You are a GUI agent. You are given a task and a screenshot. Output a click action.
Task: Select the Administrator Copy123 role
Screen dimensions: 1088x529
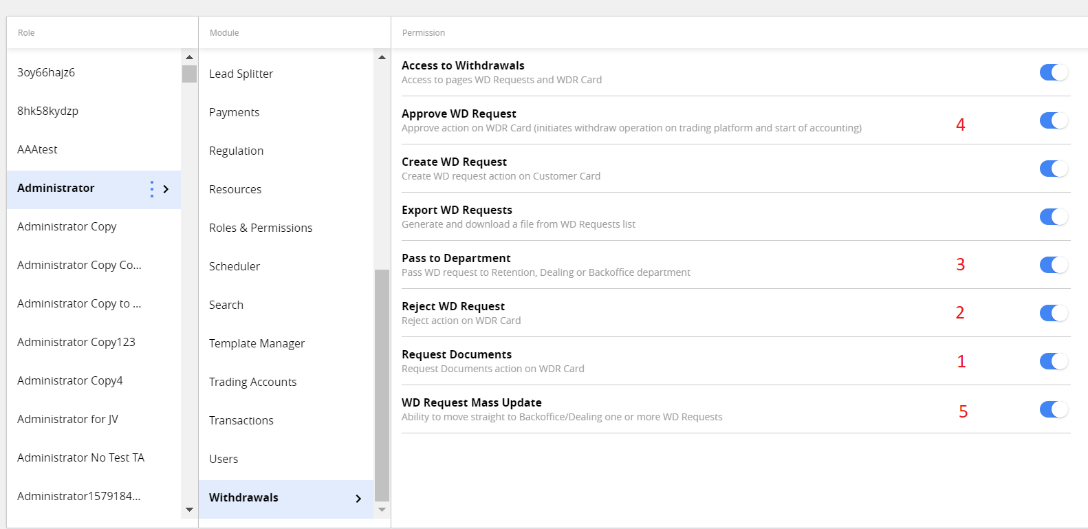(94, 342)
